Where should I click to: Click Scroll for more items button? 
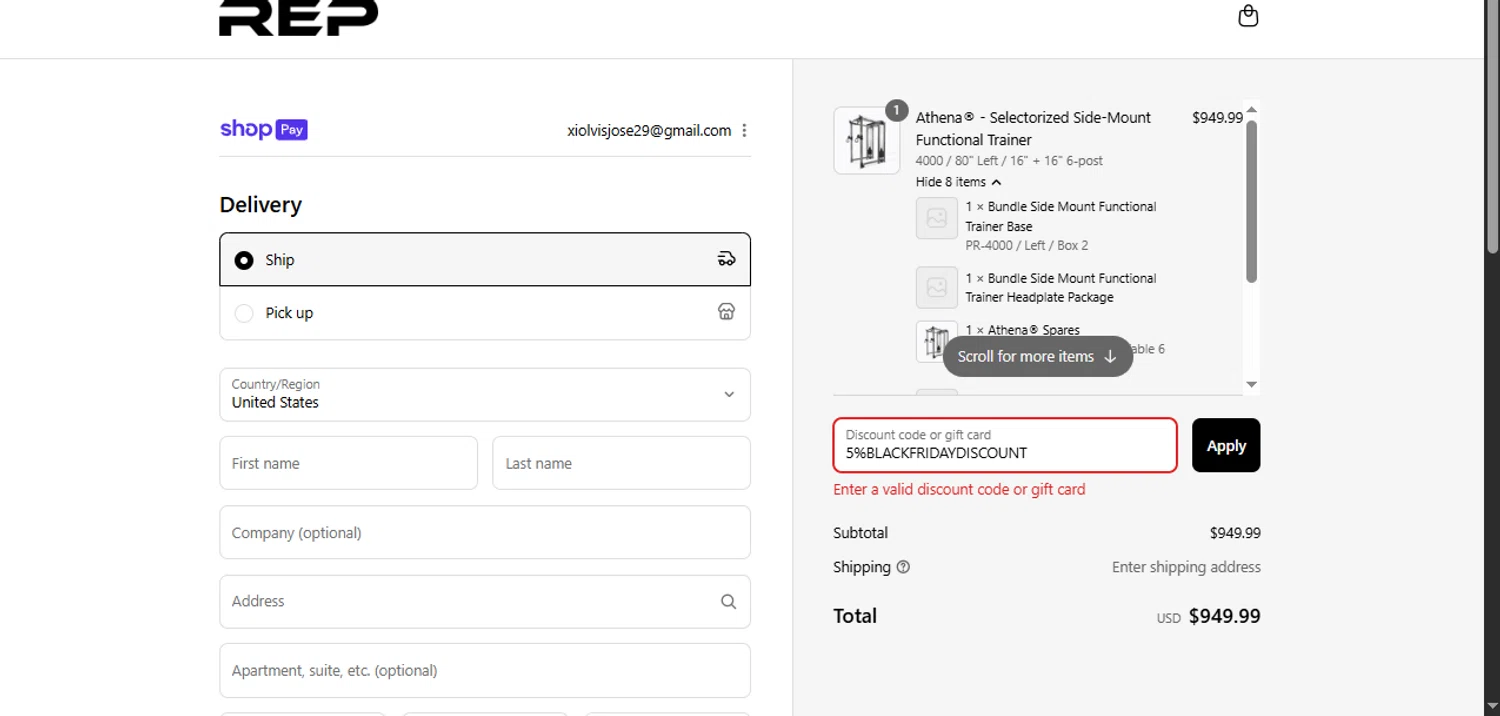[1037, 356]
